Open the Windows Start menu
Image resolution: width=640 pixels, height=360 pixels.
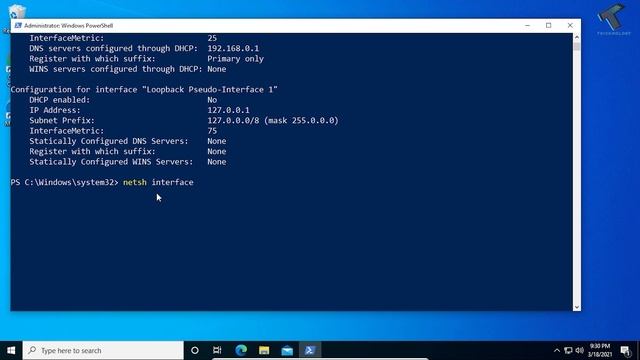(11, 350)
